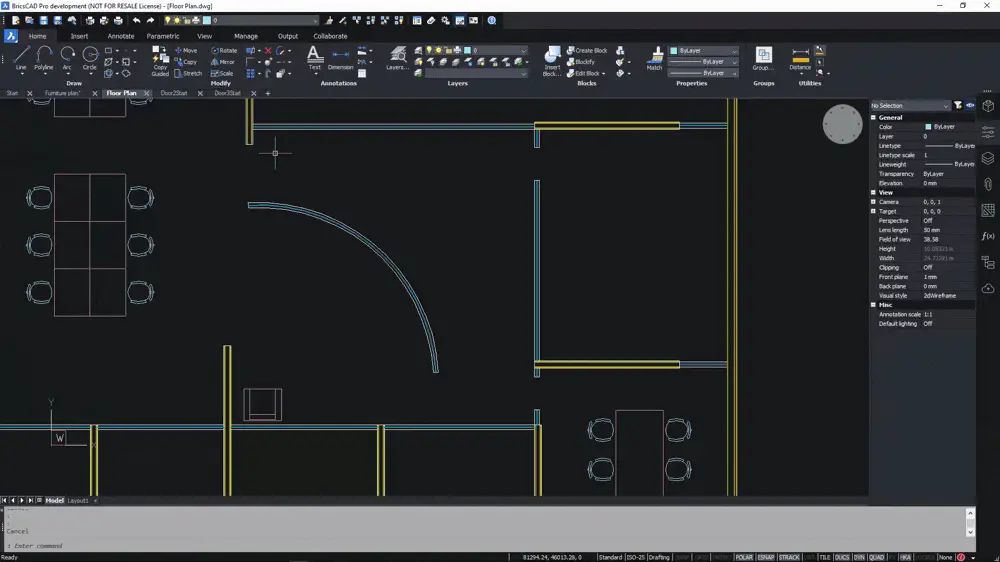This screenshot has height=562, width=1000.
Task: Click the Match properties brush icon
Action: pyautogui.click(x=655, y=58)
